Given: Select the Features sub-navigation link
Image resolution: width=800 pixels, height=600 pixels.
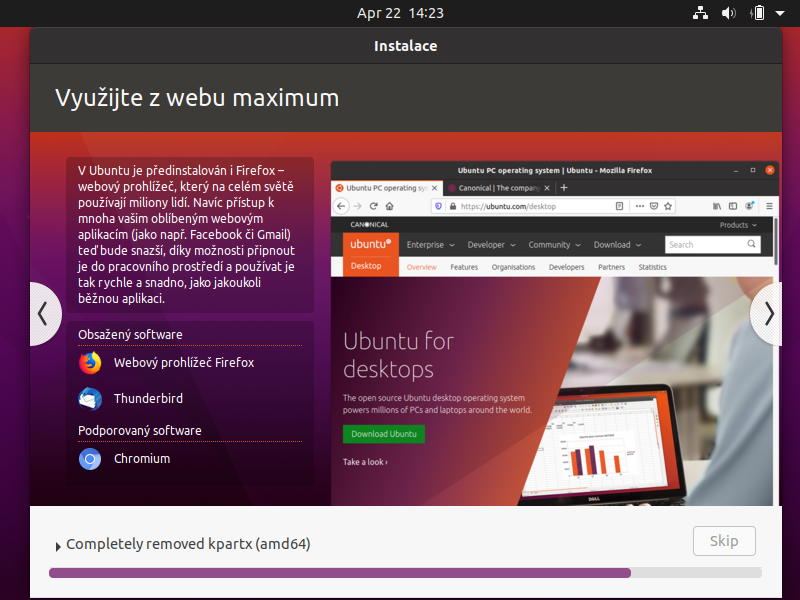Looking at the screenshot, I should pyautogui.click(x=464, y=267).
